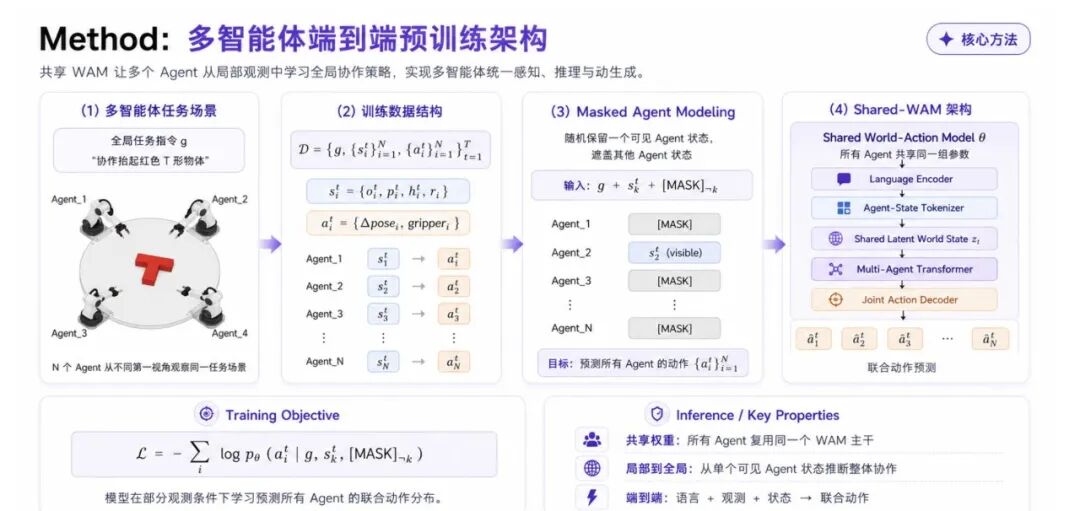Screen dimensions: 1080x511
Task: Click the heading (2) 训练数据结构
Action: point(389,111)
